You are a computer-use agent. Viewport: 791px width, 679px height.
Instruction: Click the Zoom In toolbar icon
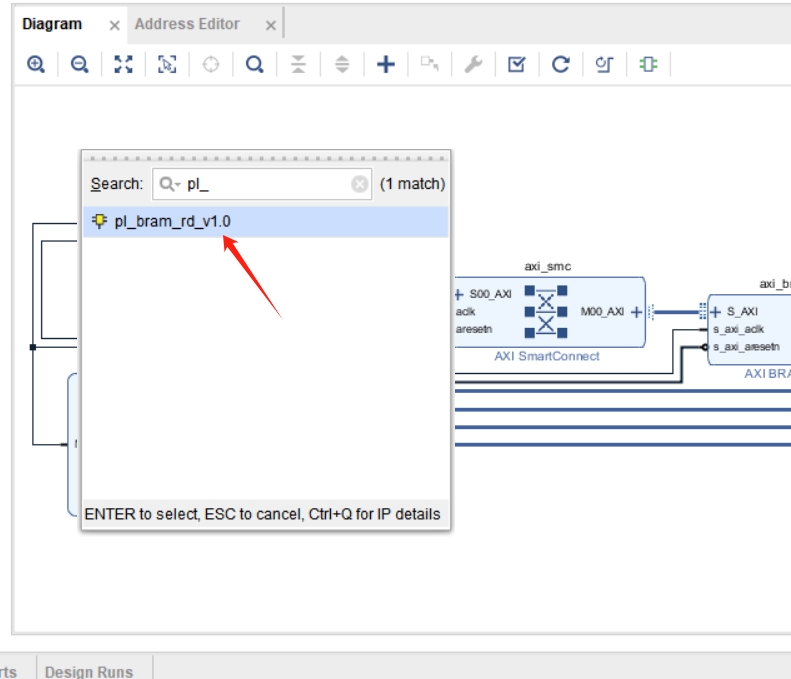(36, 65)
